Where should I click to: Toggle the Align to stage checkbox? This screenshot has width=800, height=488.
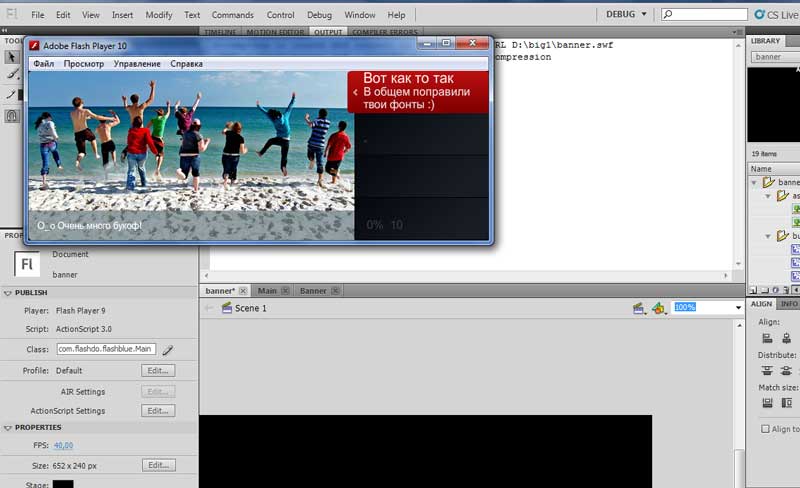765,429
